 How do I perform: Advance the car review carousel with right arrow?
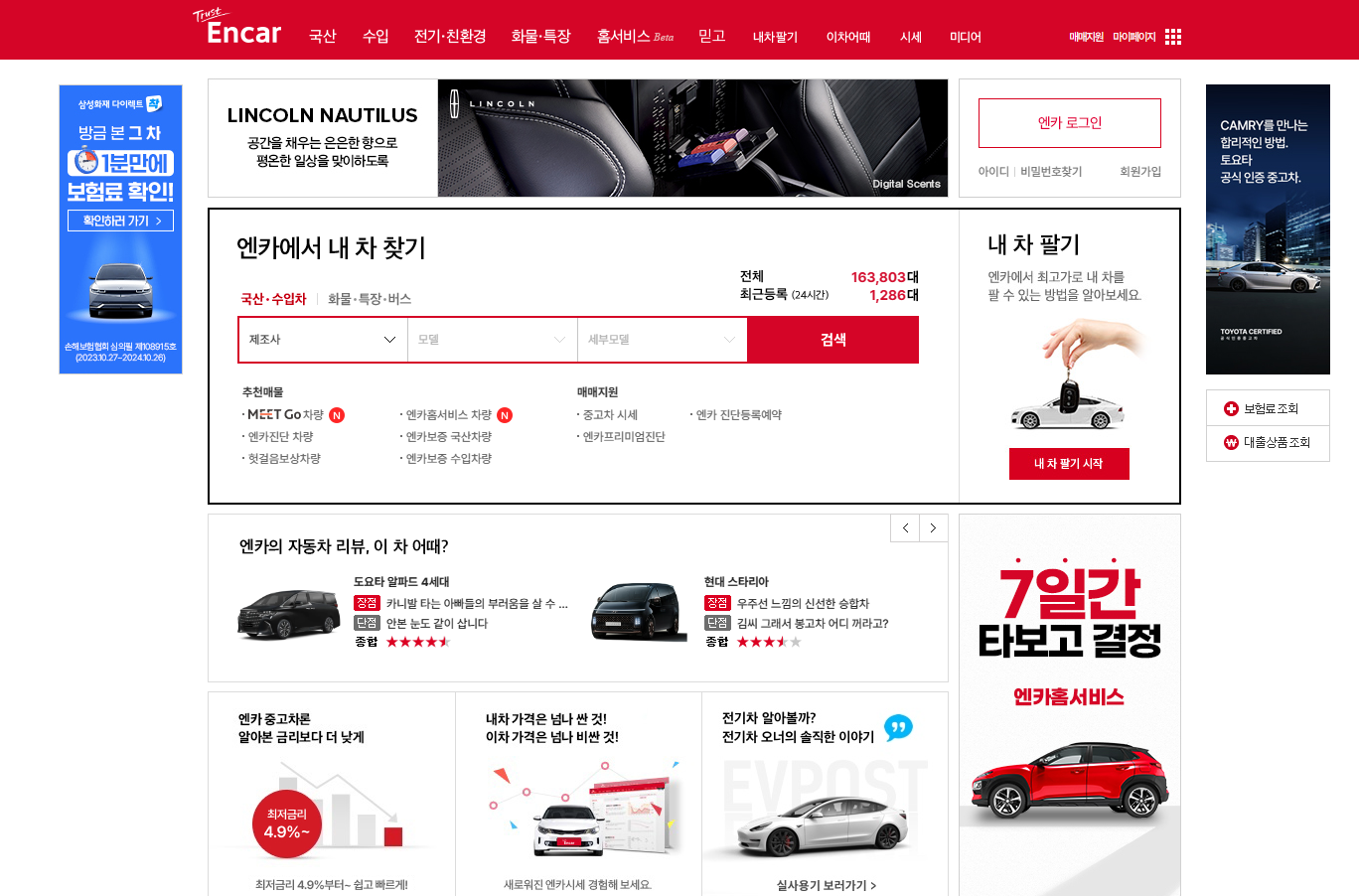pos(933,527)
